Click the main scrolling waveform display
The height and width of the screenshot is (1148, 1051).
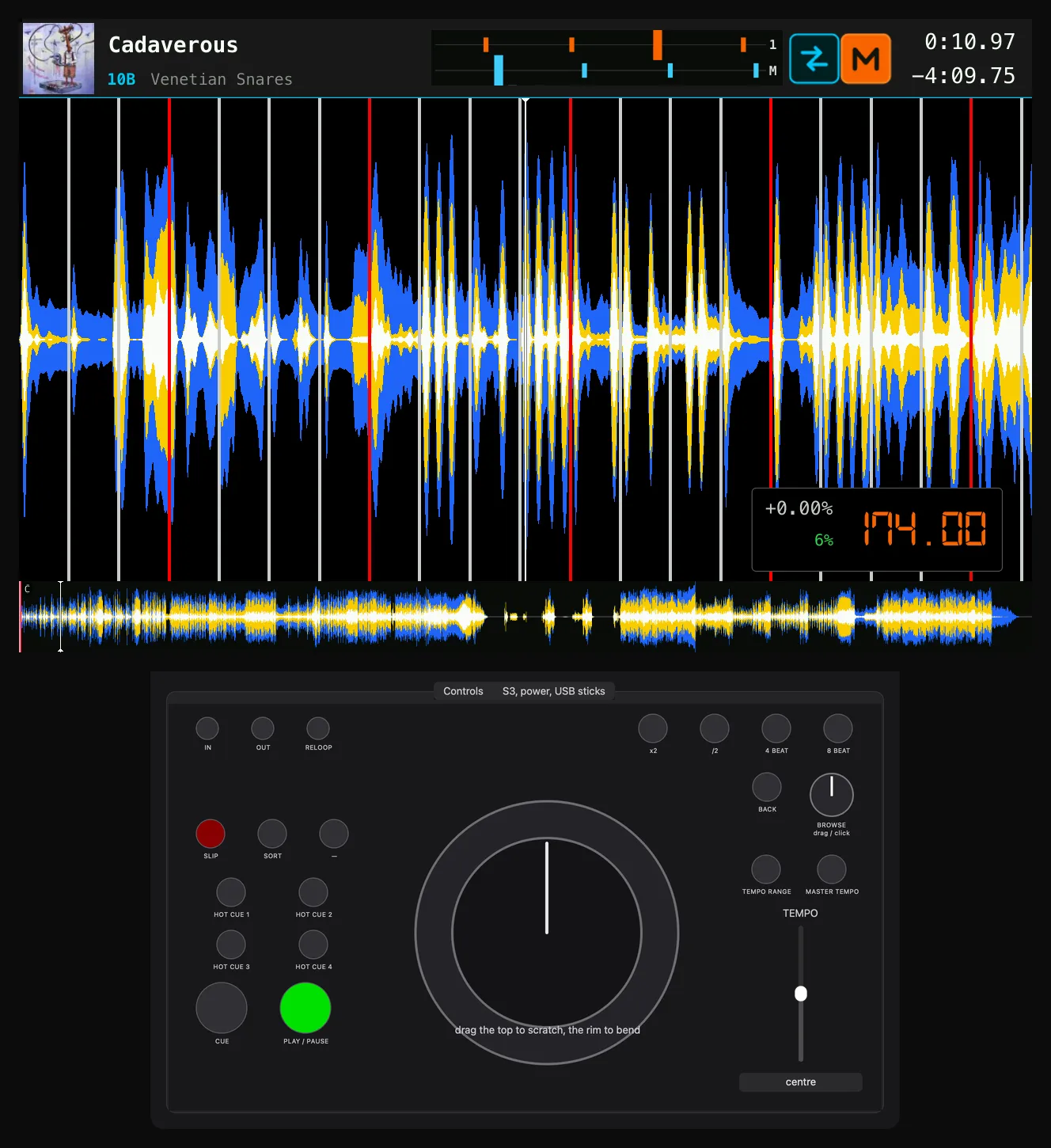click(525, 340)
